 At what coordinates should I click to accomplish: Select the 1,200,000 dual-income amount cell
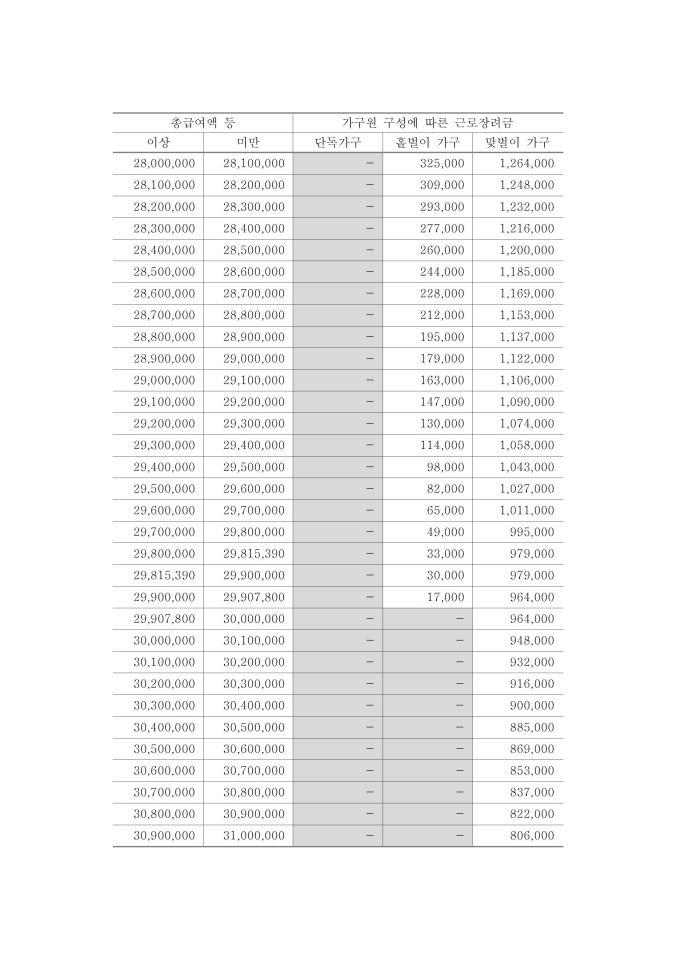(527, 250)
